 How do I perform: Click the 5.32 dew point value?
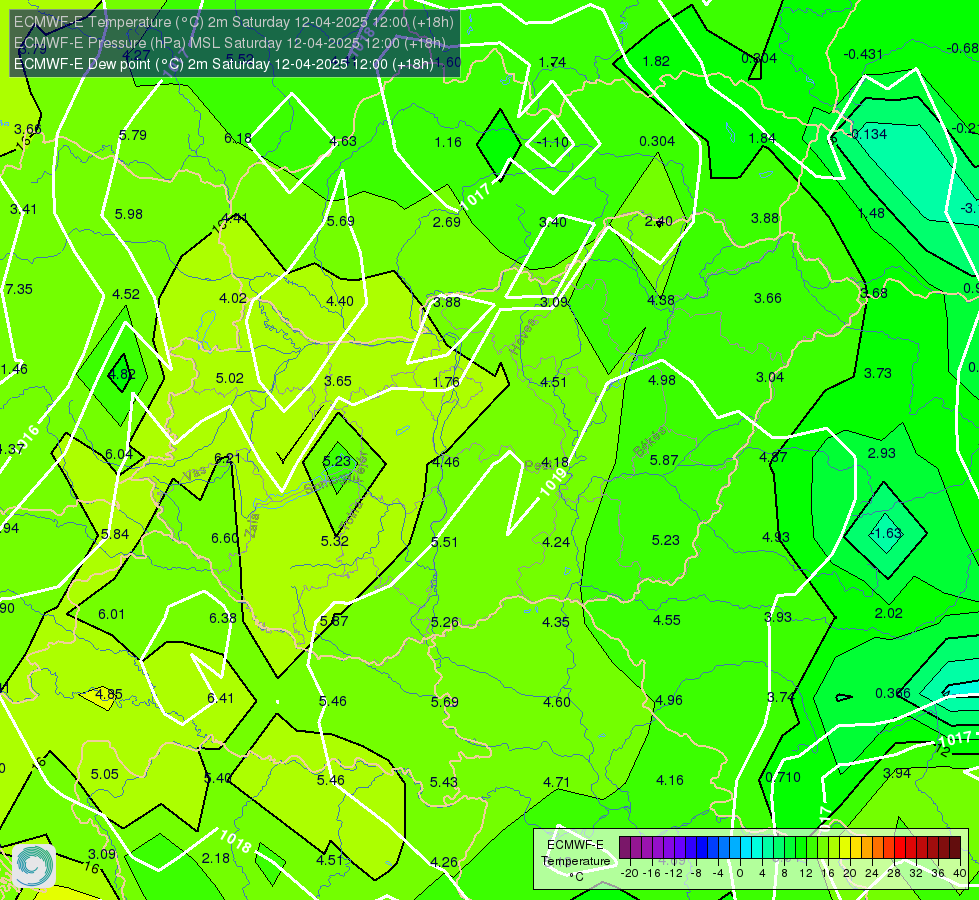(335, 541)
